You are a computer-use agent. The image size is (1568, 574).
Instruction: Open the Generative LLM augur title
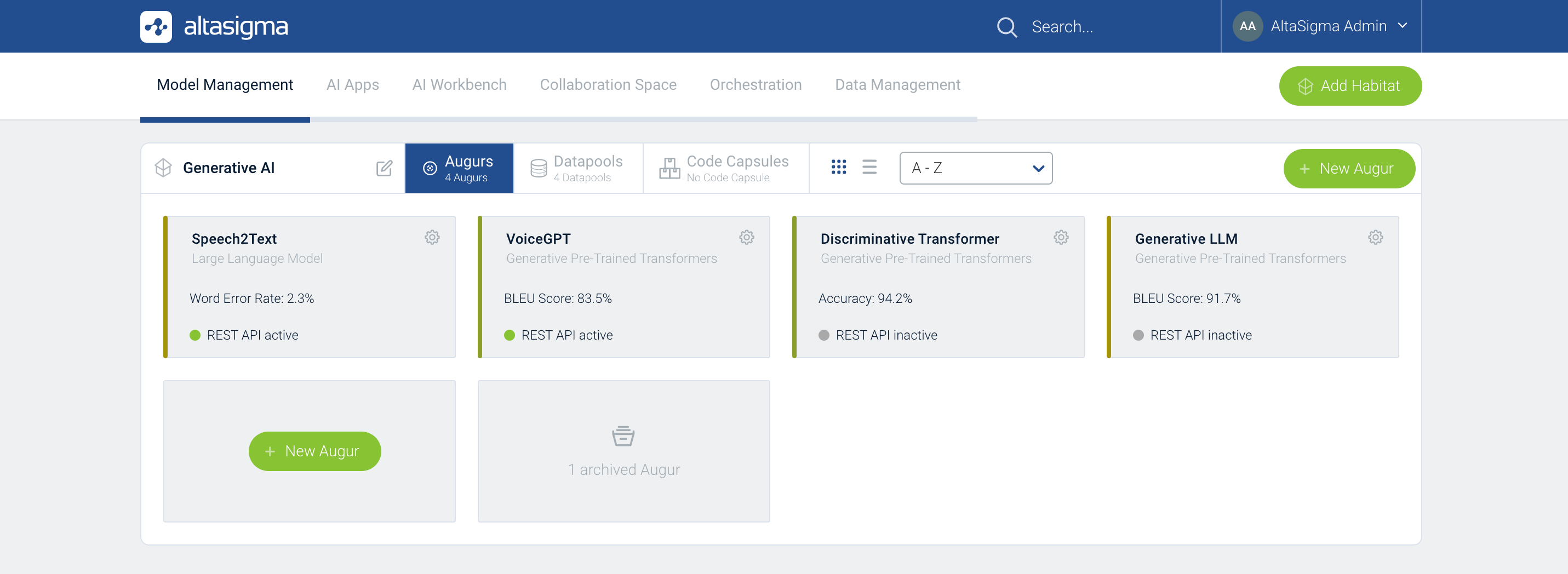pyautogui.click(x=1186, y=239)
